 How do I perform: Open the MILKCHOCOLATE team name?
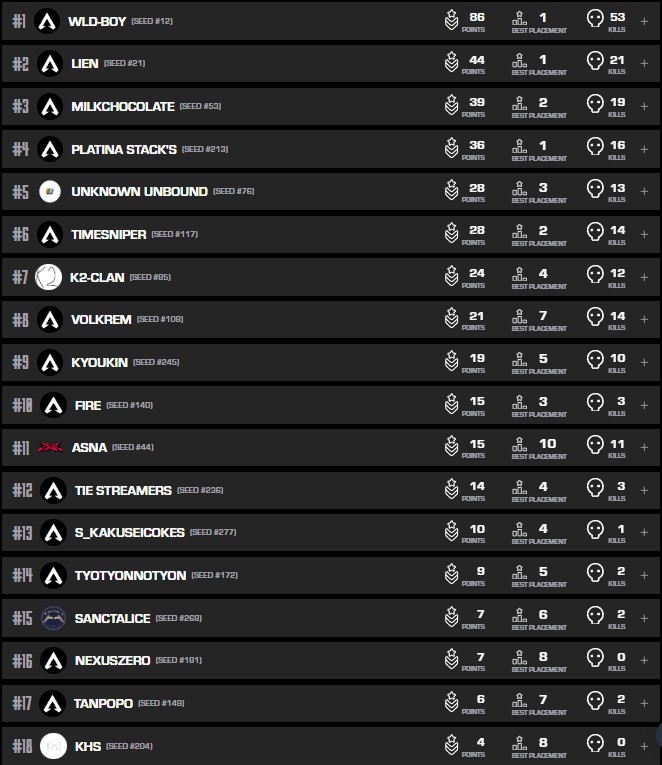click(123, 106)
